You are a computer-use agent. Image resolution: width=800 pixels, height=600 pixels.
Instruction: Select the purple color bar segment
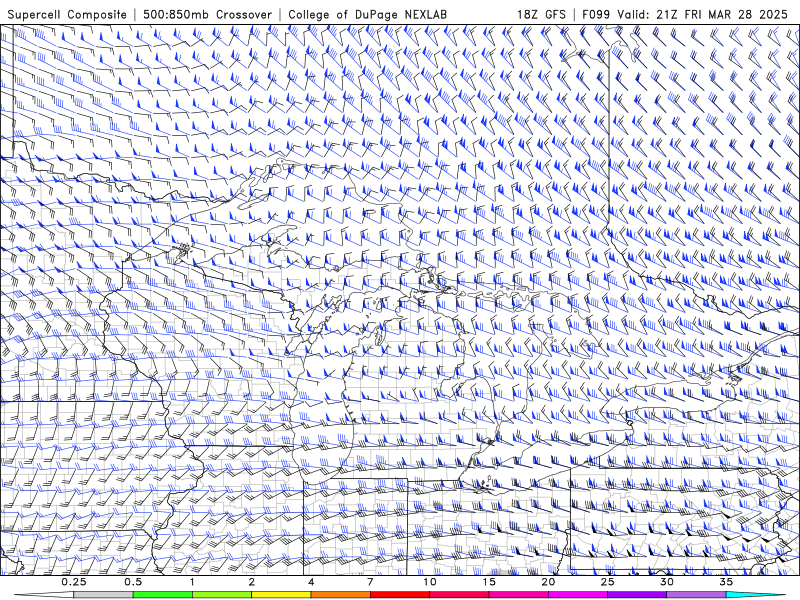(637, 595)
